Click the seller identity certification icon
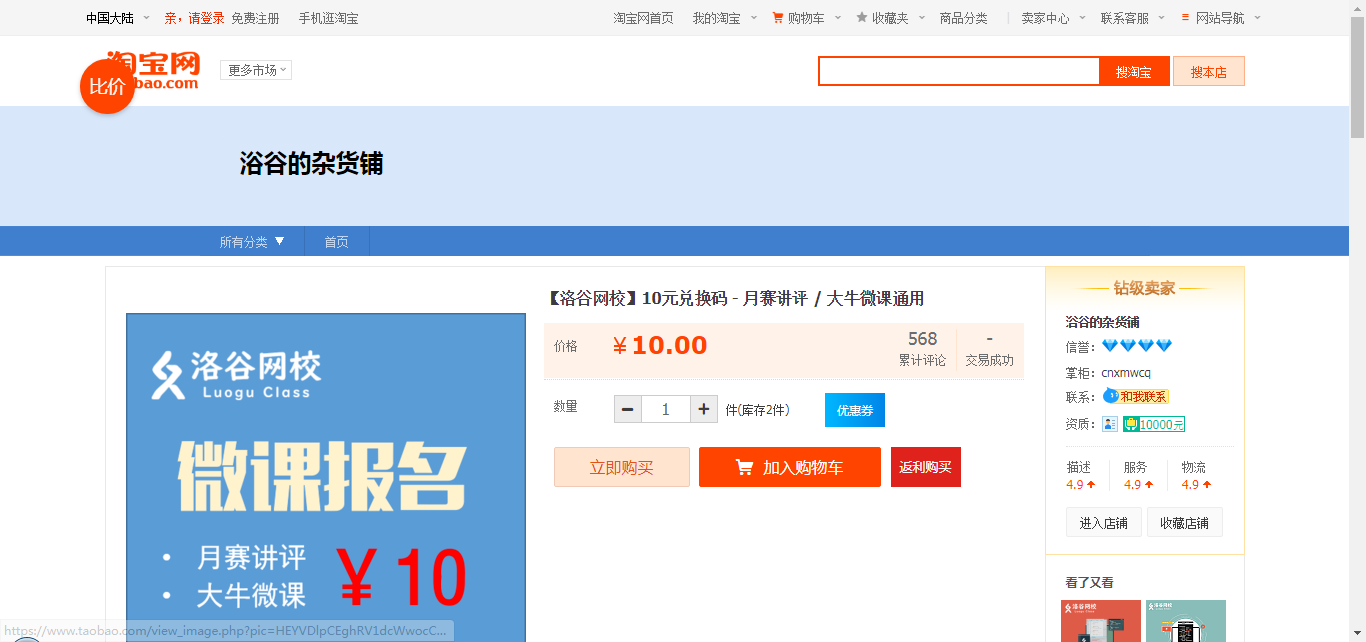Viewport: 1366px width, 642px height. [1110, 424]
